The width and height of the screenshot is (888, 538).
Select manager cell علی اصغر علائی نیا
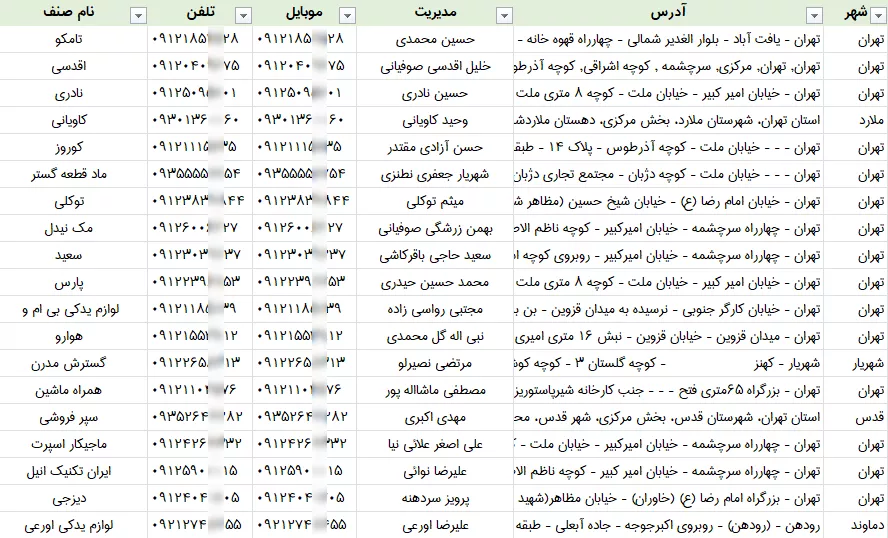tap(435, 444)
